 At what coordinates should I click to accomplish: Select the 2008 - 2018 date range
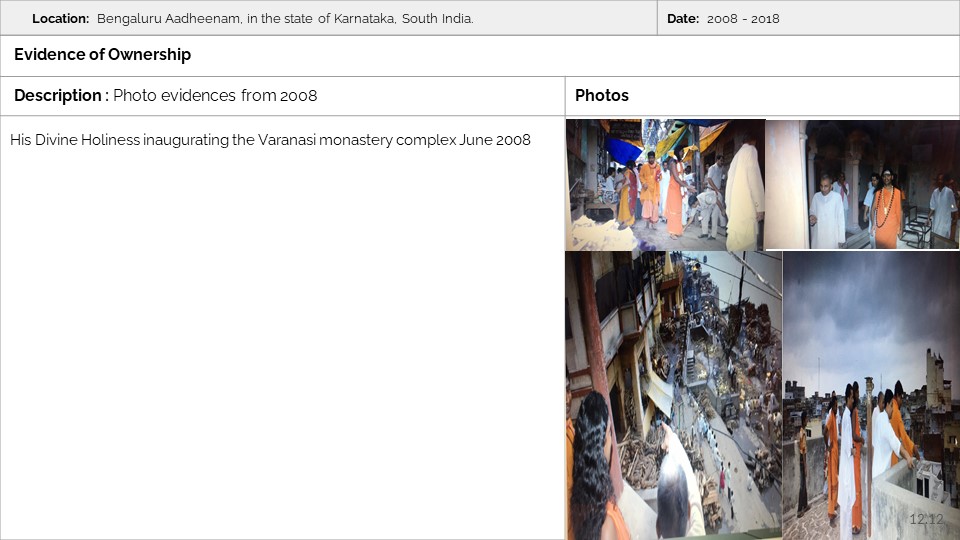coord(743,19)
